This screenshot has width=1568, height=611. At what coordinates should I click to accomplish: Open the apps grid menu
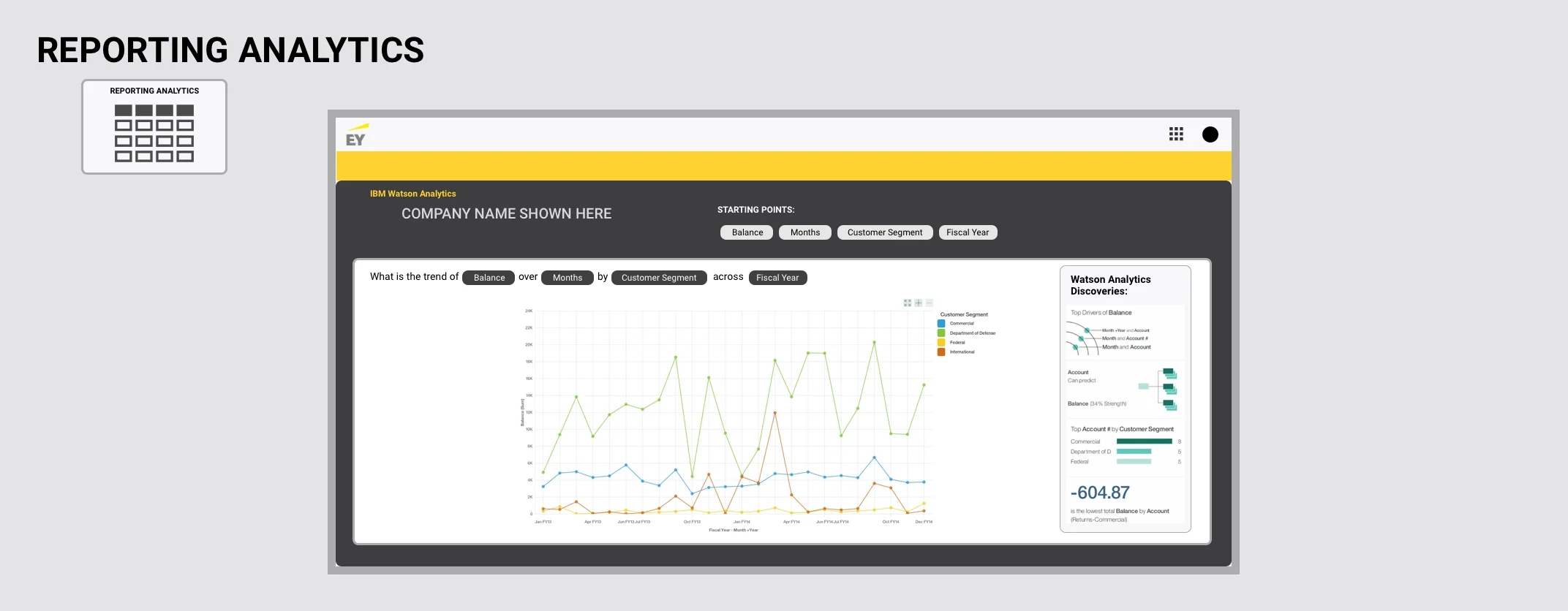tap(1176, 134)
